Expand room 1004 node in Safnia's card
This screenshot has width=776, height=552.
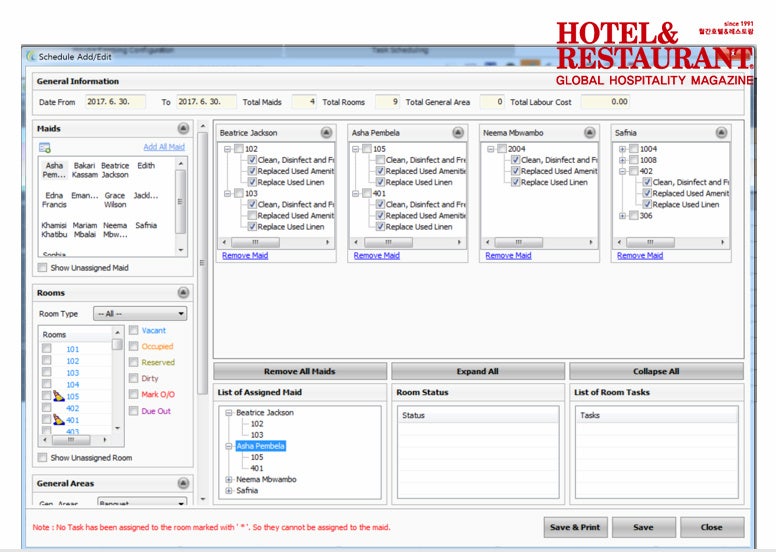(x=623, y=149)
